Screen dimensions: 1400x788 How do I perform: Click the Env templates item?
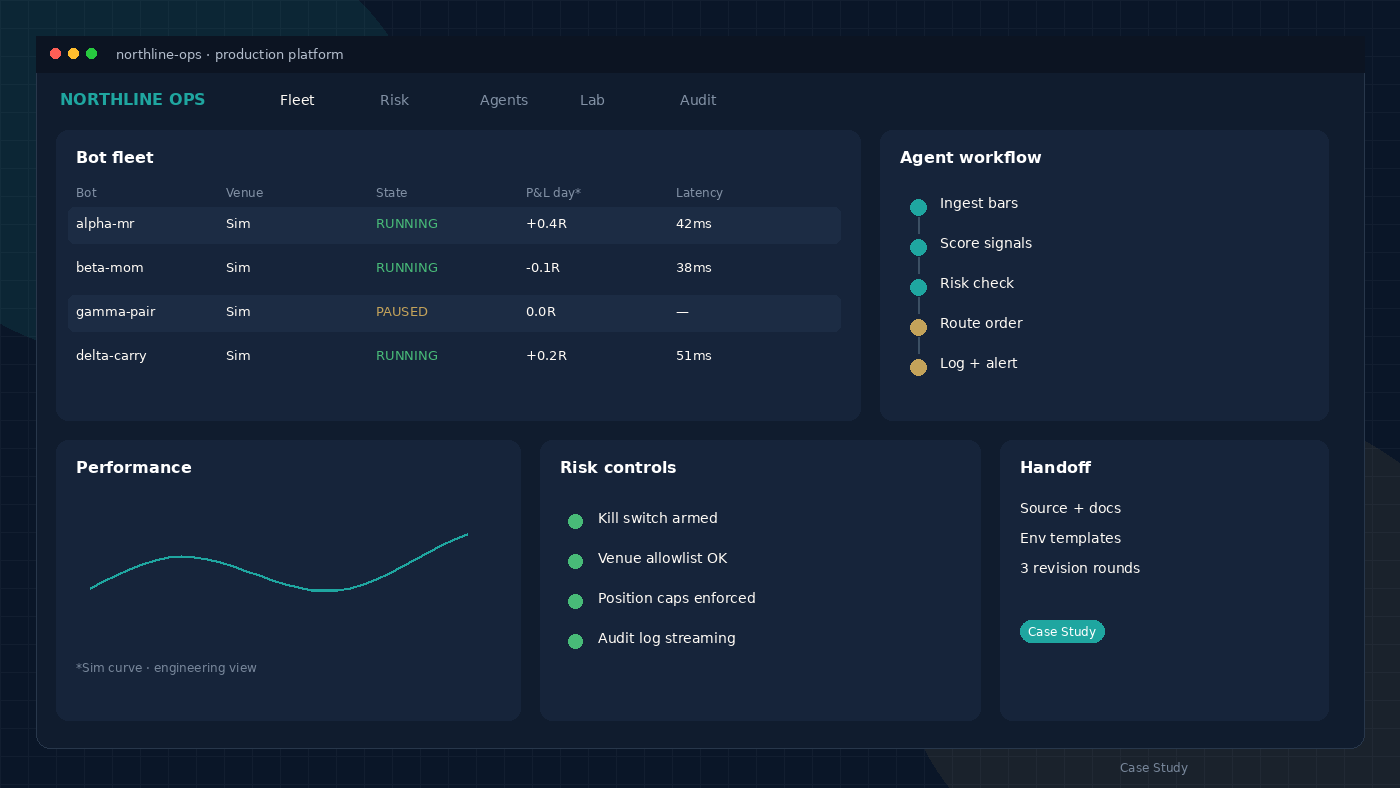[1070, 538]
